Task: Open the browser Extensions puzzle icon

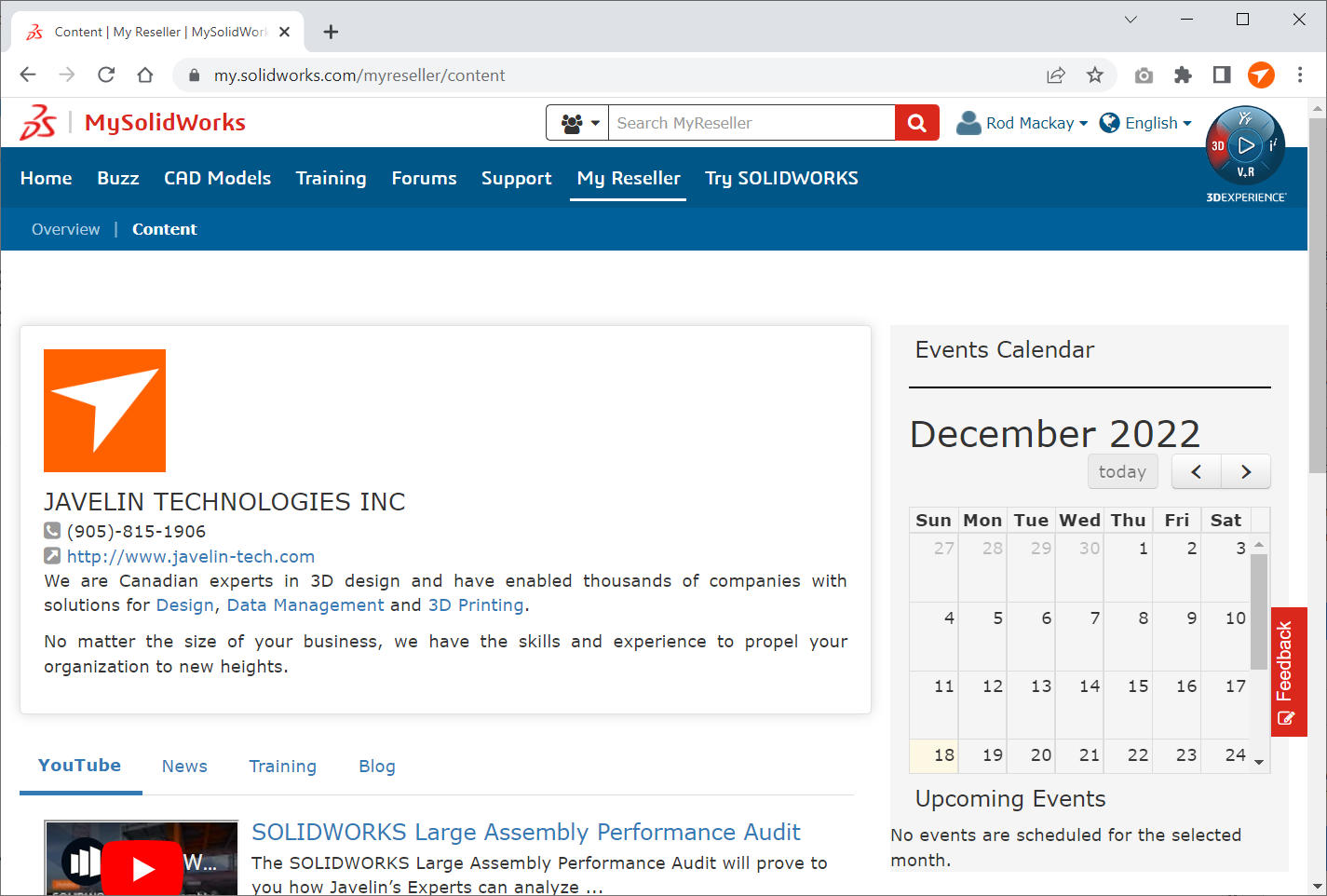Action: (x=1183, y=75)
